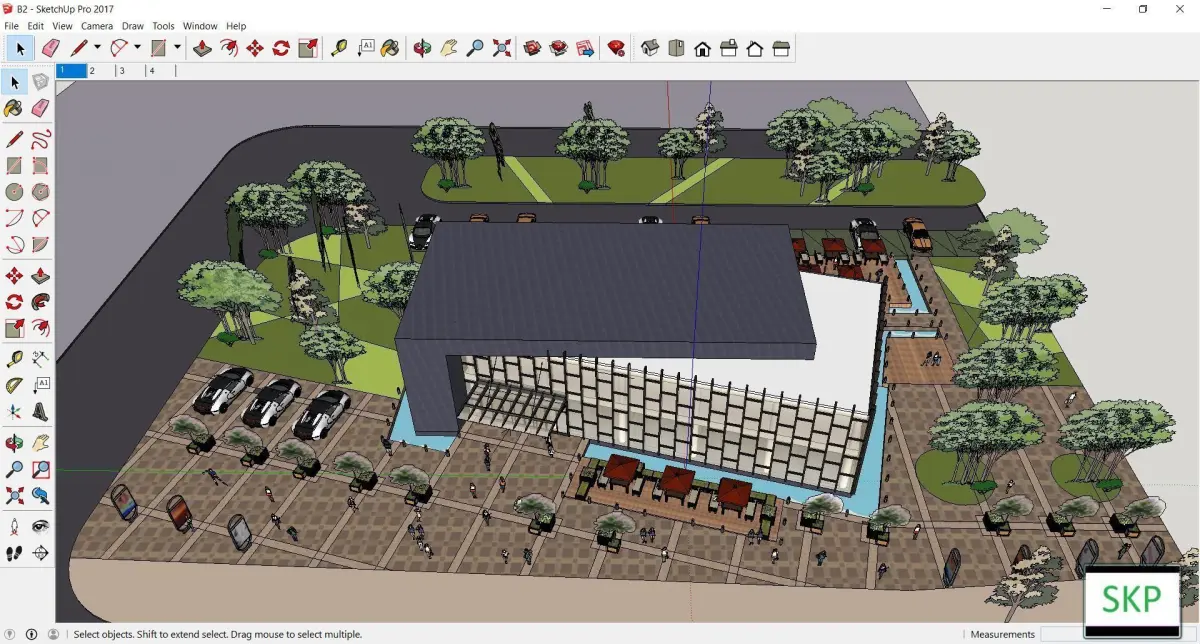This screenshot has height=644, width=1200.
Task: Select the Move tool in top toolbar
Action: [255, 47]
